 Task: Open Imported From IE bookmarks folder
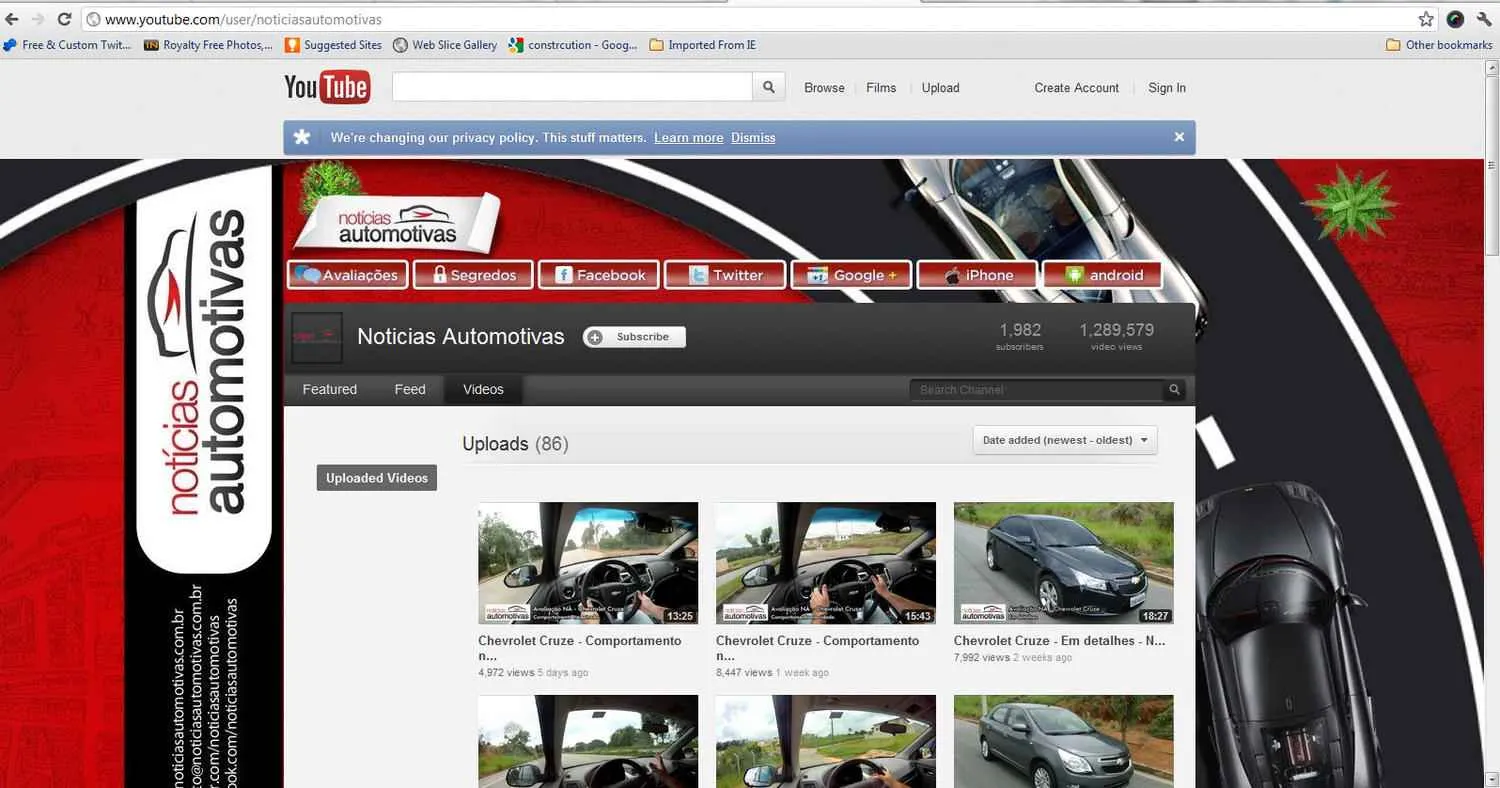(x=703, y=45)
